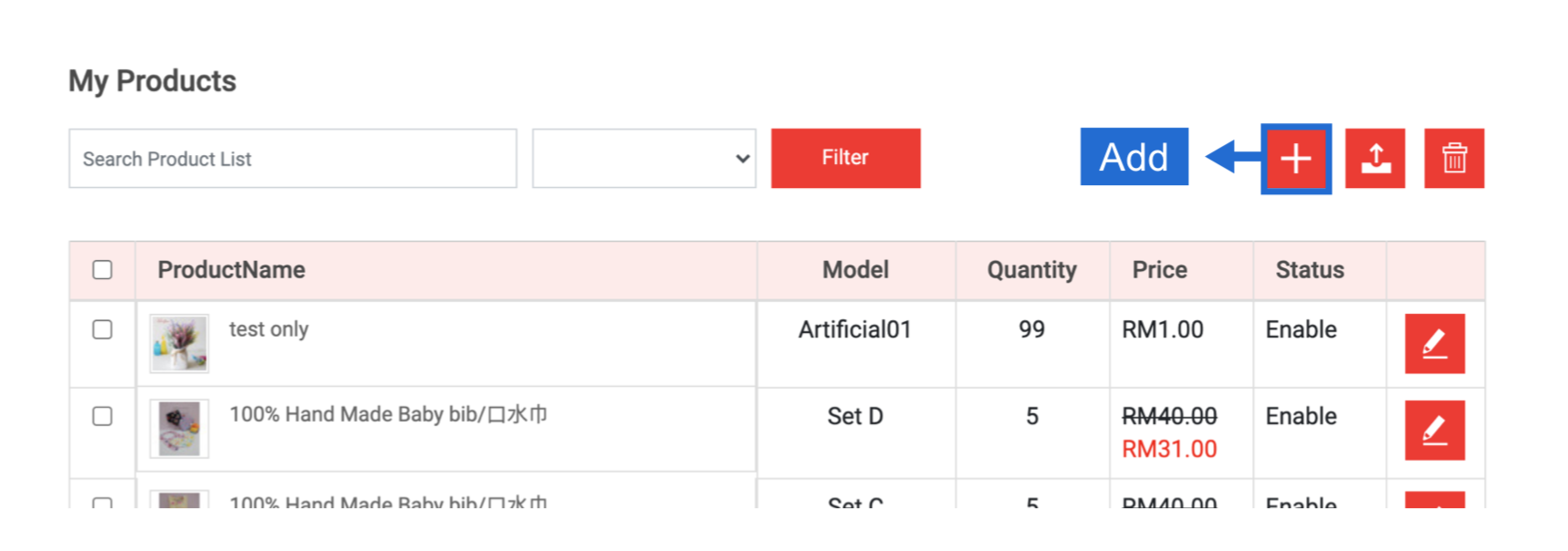
Task: Check the Set D baby bib checkbox
Action: coord(102,416)
